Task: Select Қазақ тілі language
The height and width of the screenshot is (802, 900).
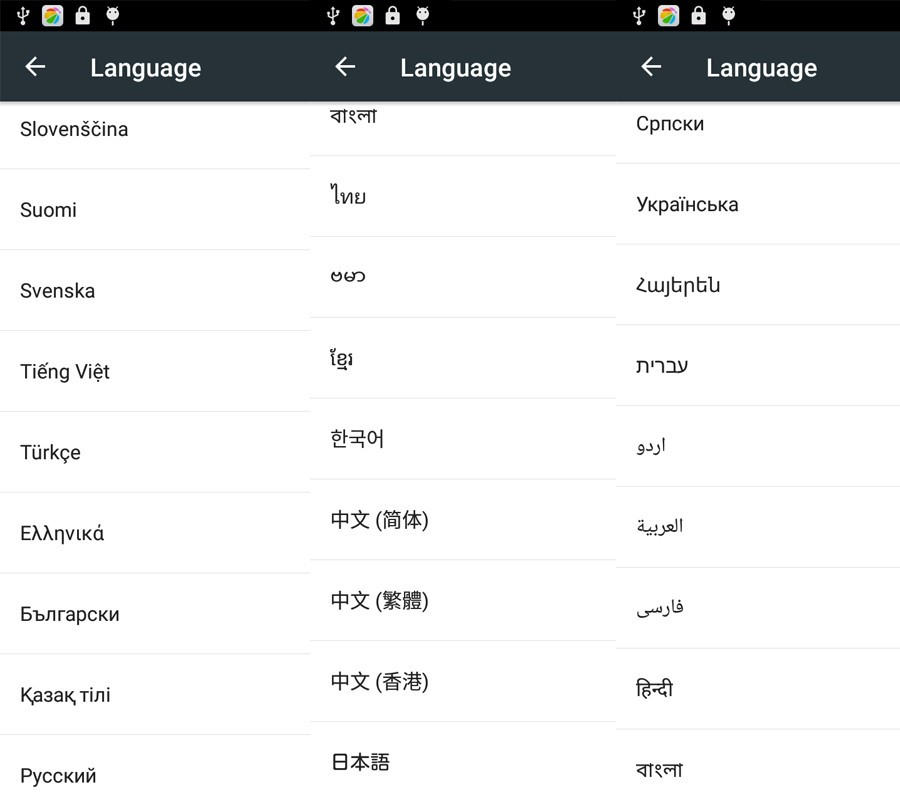Action: [x=65, y=695]
